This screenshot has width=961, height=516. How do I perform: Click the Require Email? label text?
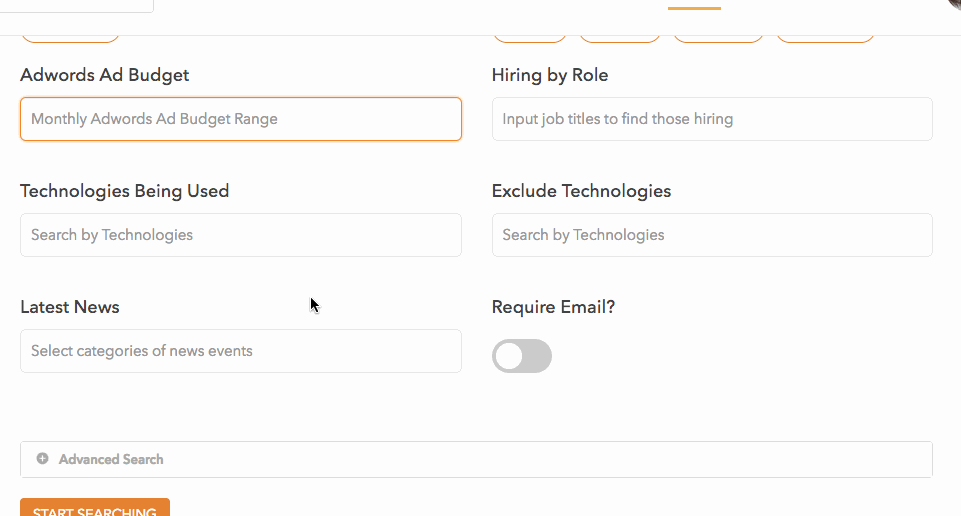coord(553,307)
